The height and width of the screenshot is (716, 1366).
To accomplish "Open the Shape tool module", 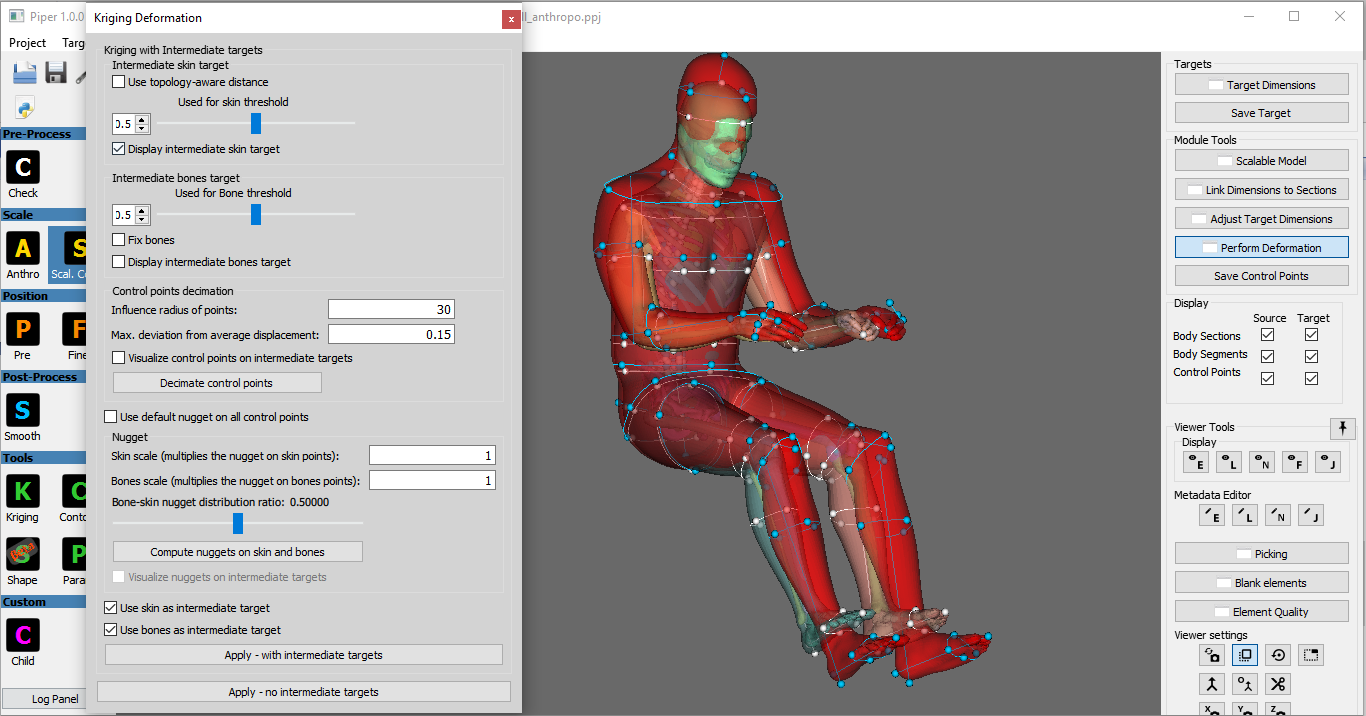I will point(23,554).
